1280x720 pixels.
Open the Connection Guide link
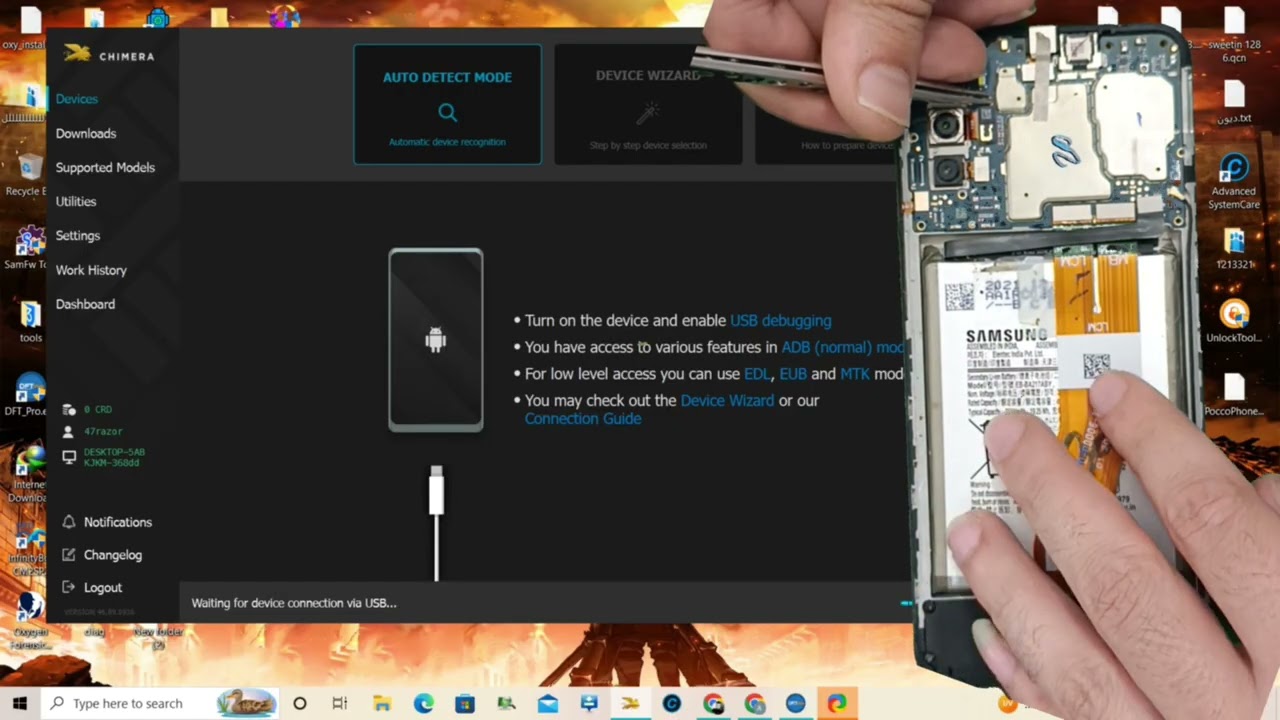tap(583, 418)
